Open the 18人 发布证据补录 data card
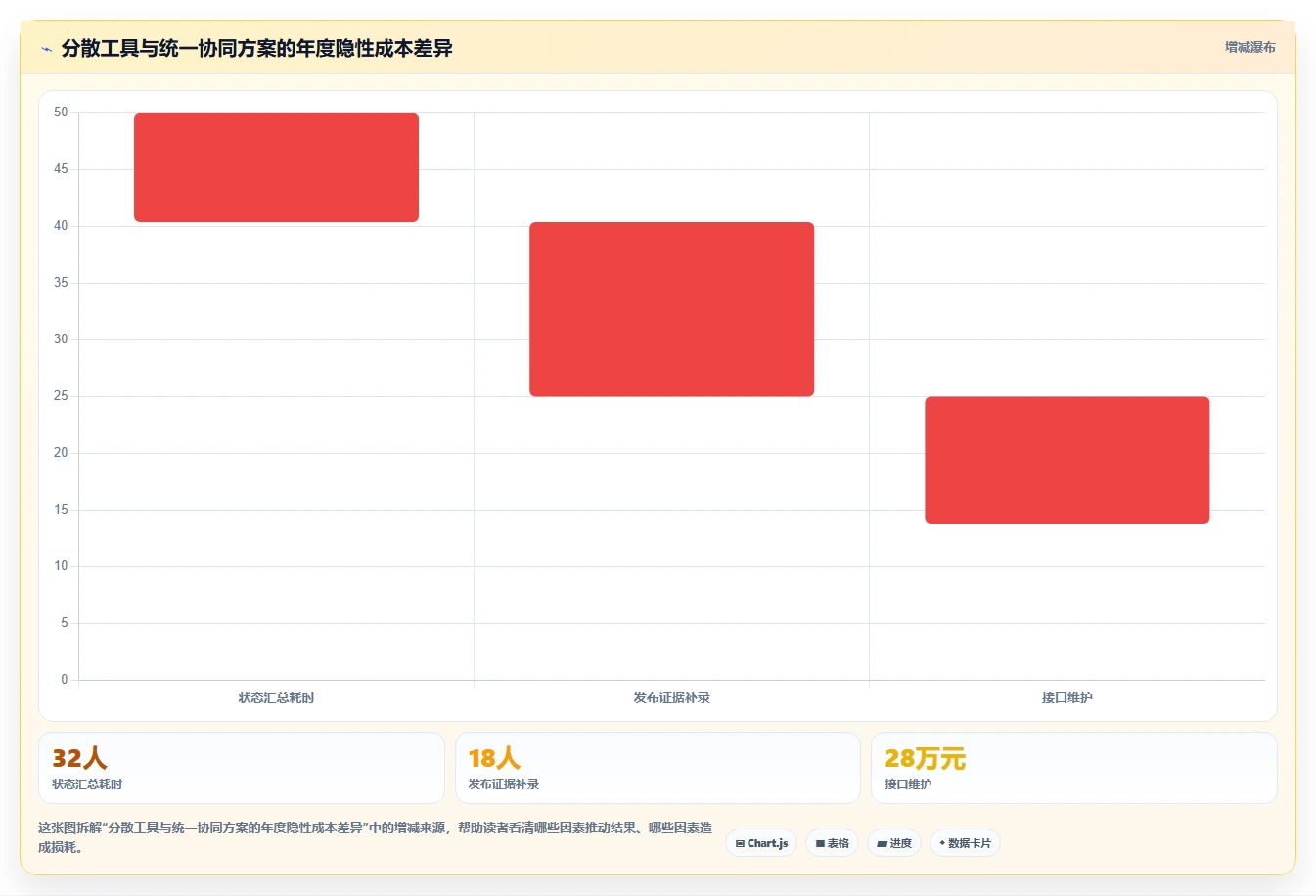Screen dimensions: 1316x896 658,768
